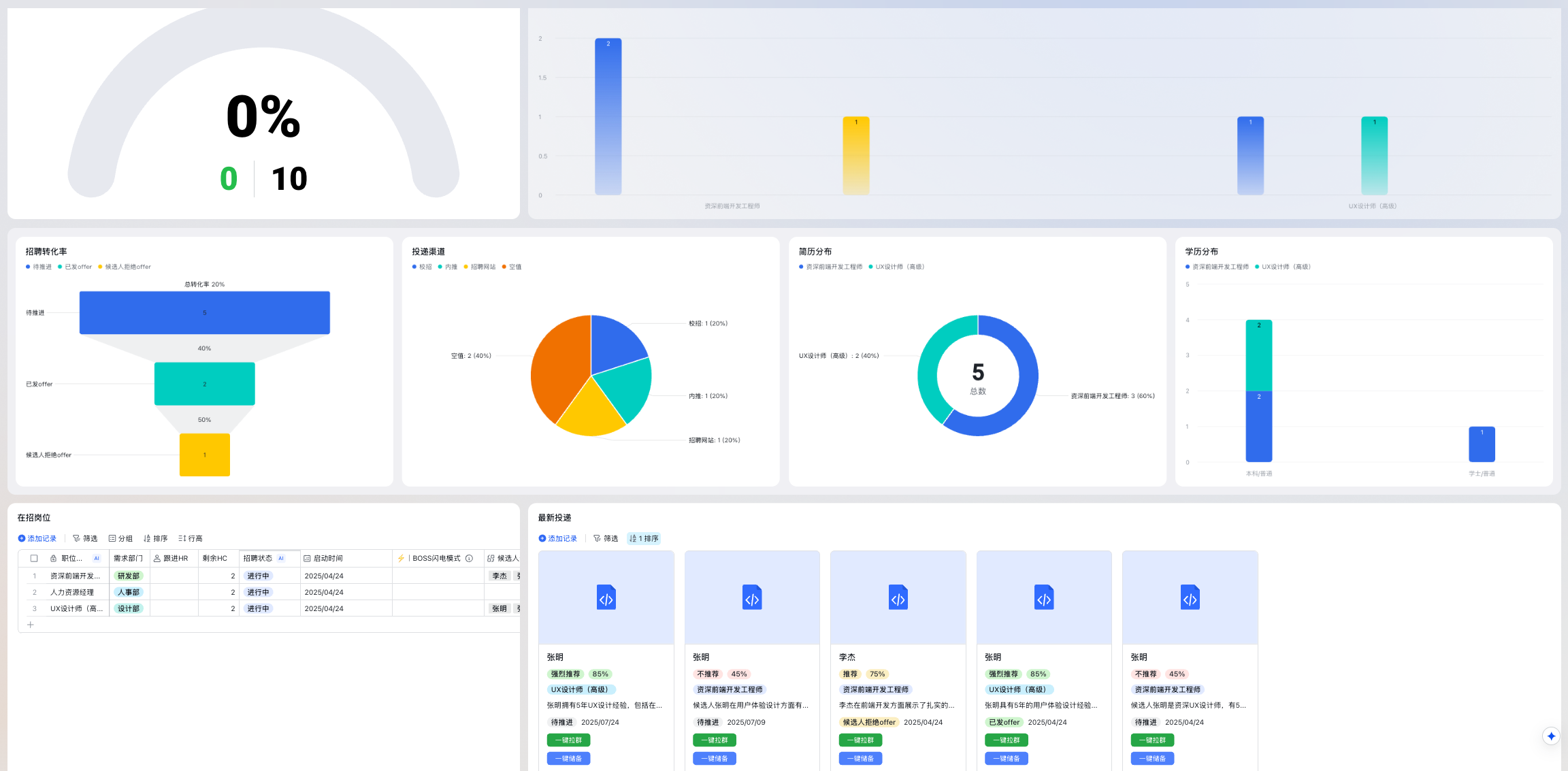
Task: Click the AI badge on 招聘状态 column
Action: 281,558
